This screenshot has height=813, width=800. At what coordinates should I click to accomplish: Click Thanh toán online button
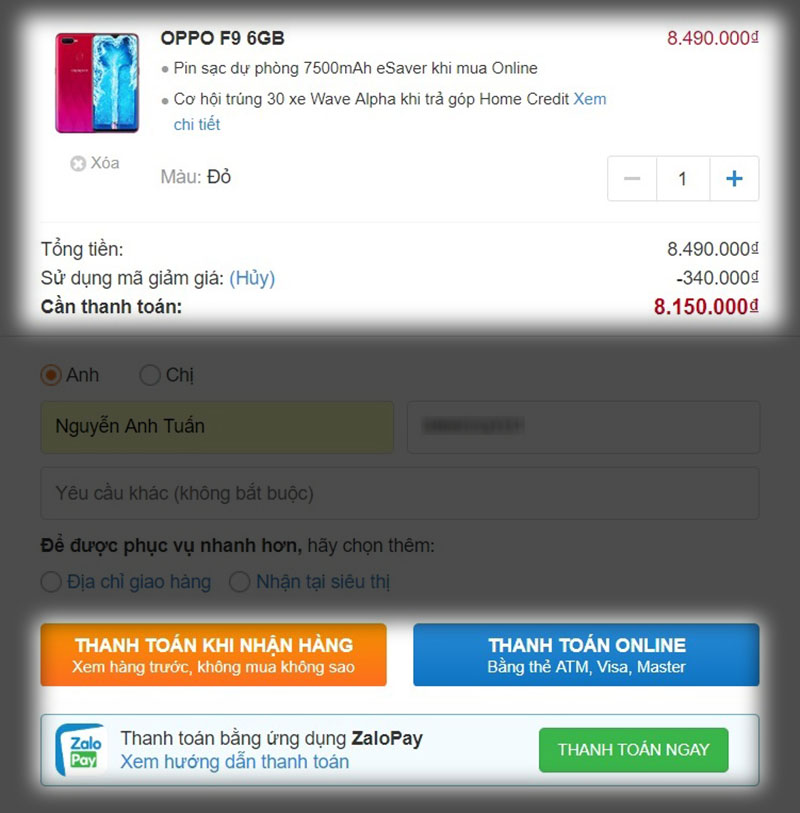click(586, 655)
